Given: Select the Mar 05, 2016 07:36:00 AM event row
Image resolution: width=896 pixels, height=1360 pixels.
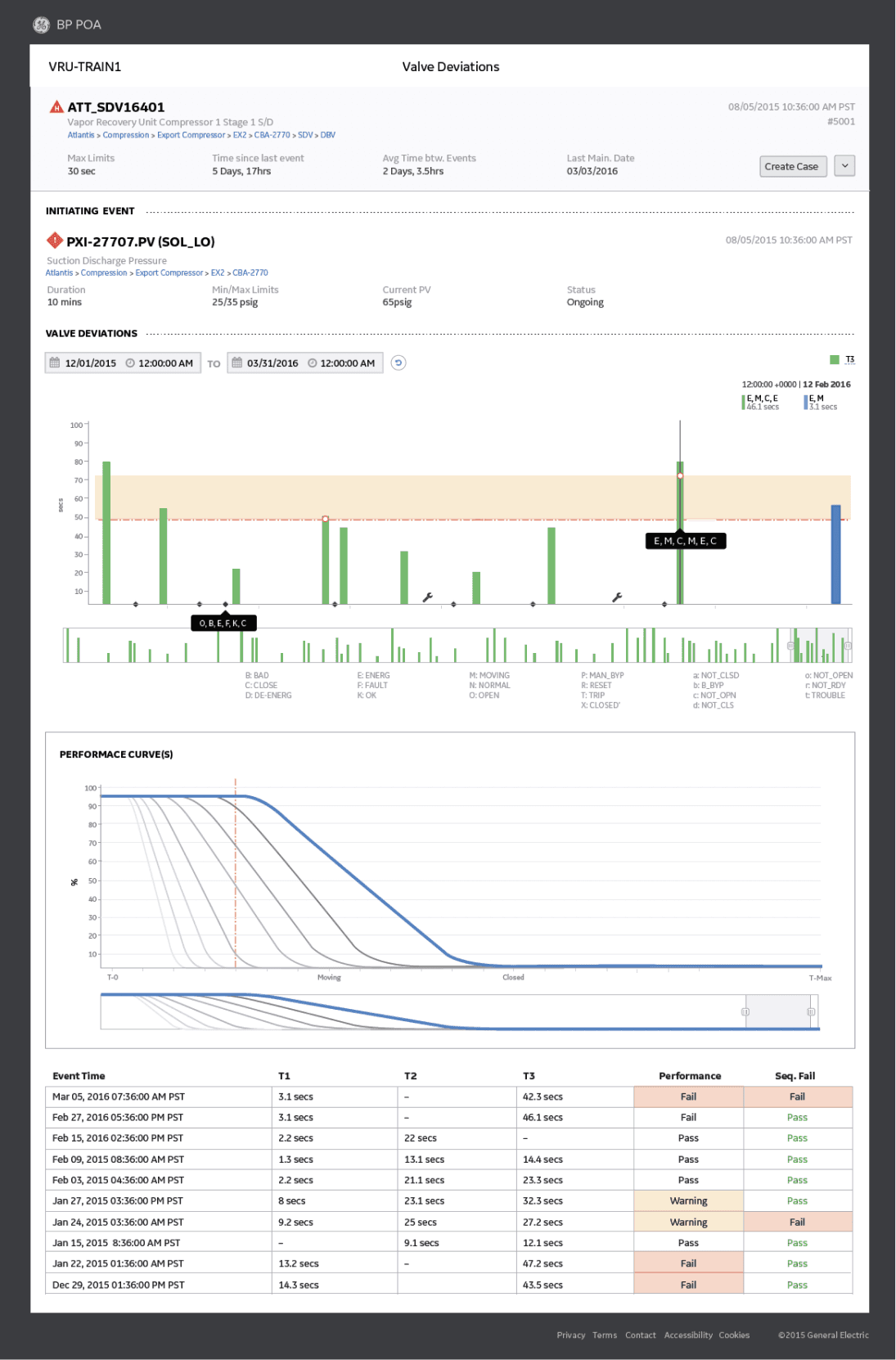Looking at the screenshot, I should (449, 1097).
